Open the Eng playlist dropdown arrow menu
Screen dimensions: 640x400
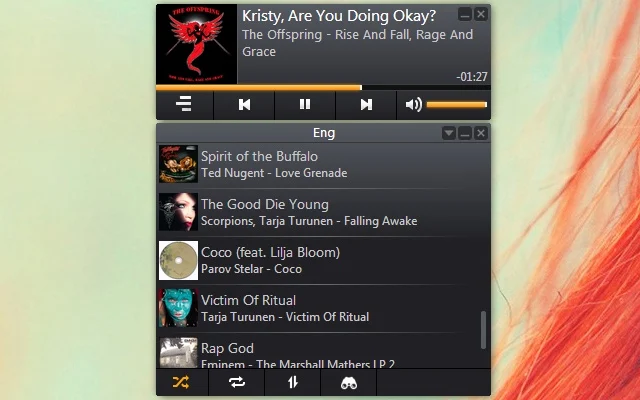(x=449, y=133)
